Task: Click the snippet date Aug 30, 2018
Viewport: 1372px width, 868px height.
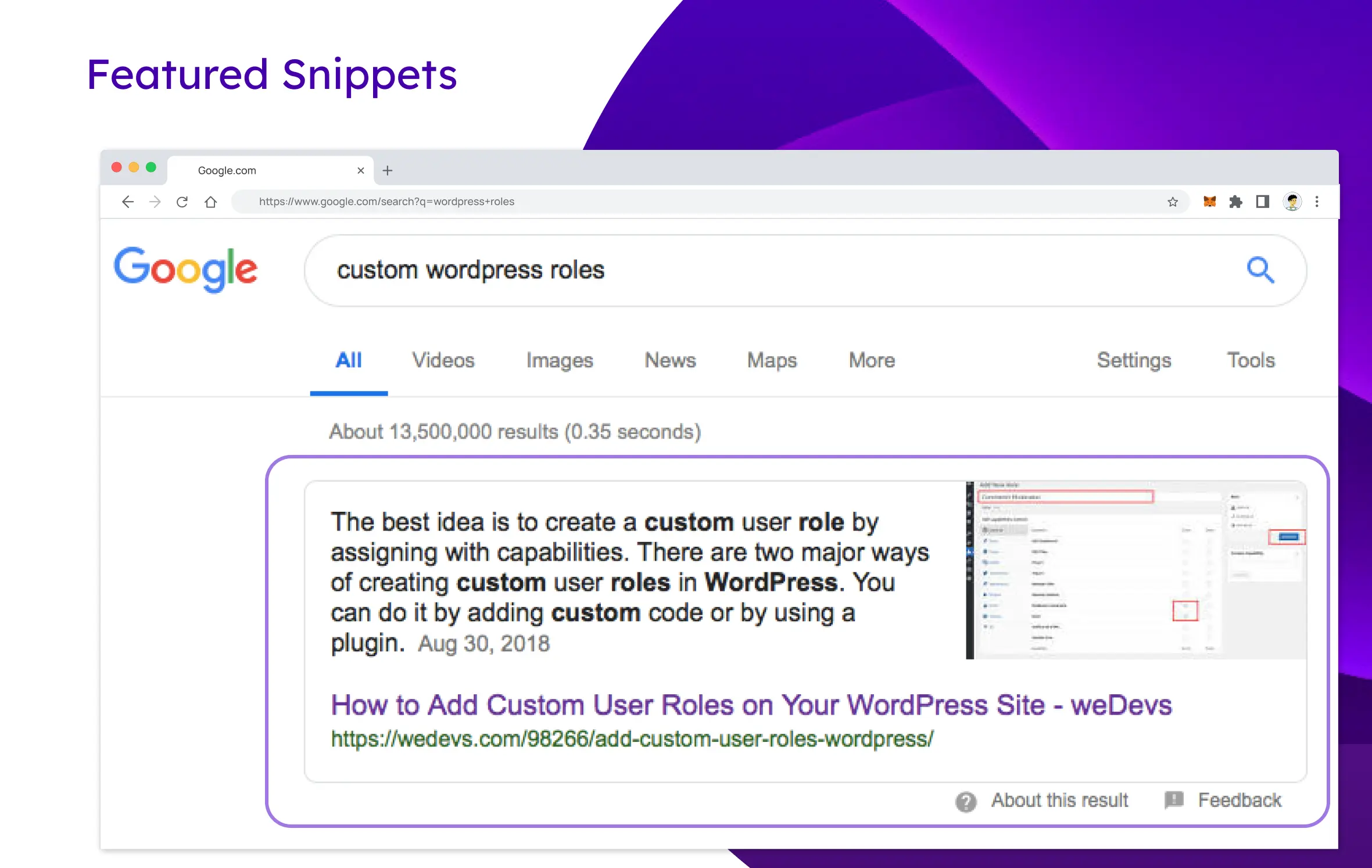Action: (483, 644)
